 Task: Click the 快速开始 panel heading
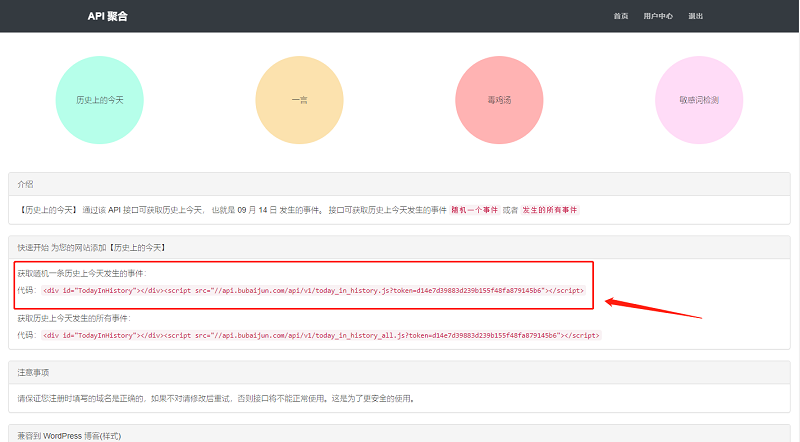[399, 248]
